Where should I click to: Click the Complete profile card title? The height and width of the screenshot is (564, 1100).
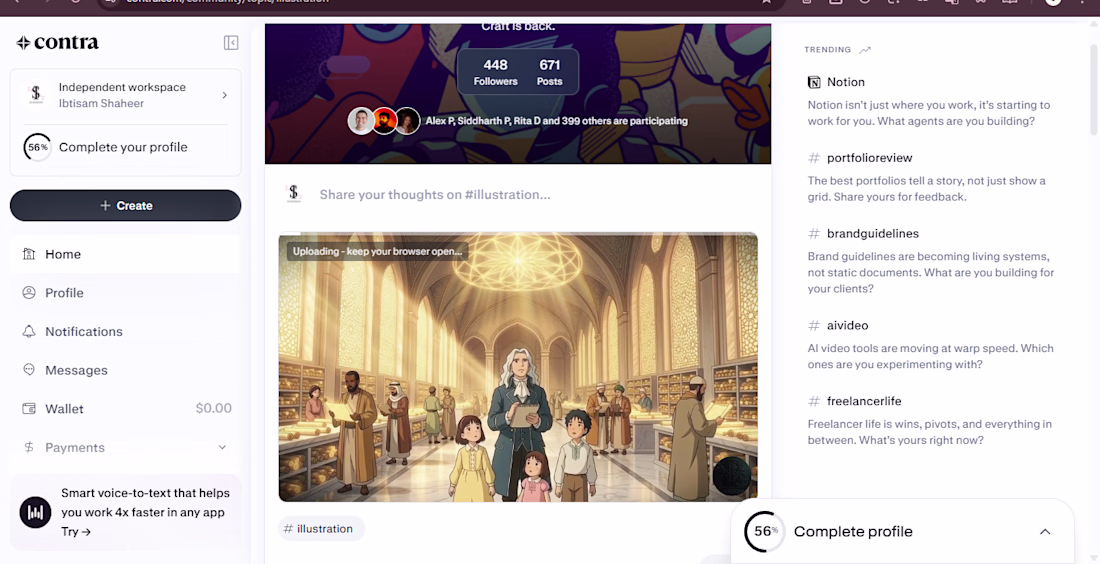(853, 532)
